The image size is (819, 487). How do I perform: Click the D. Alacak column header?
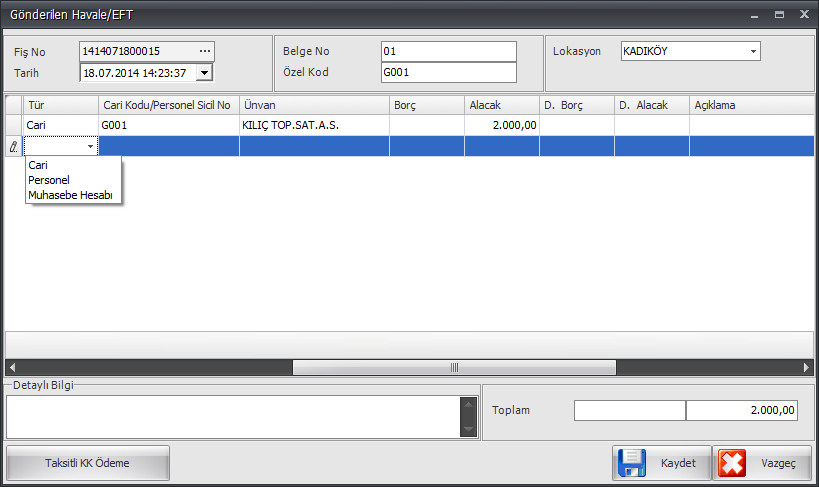click(x=652, y=105)
